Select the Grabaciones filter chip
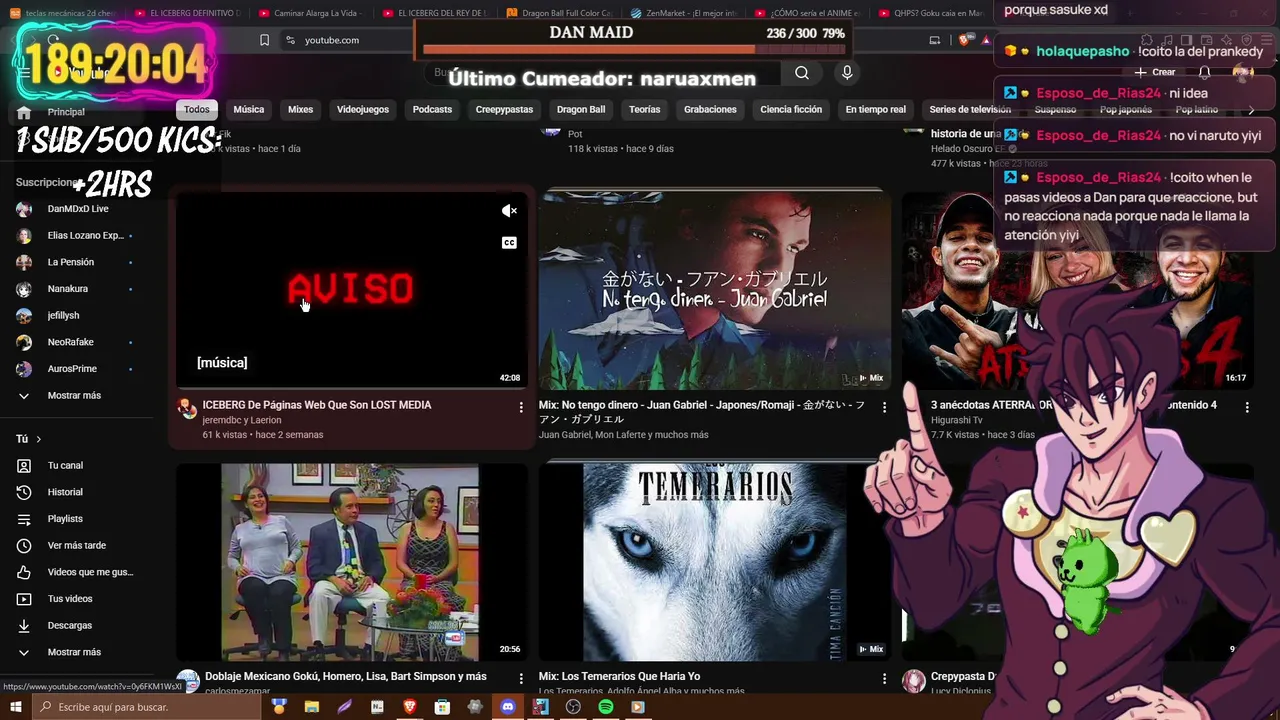 pyautogui.click(x=710, y=110)
